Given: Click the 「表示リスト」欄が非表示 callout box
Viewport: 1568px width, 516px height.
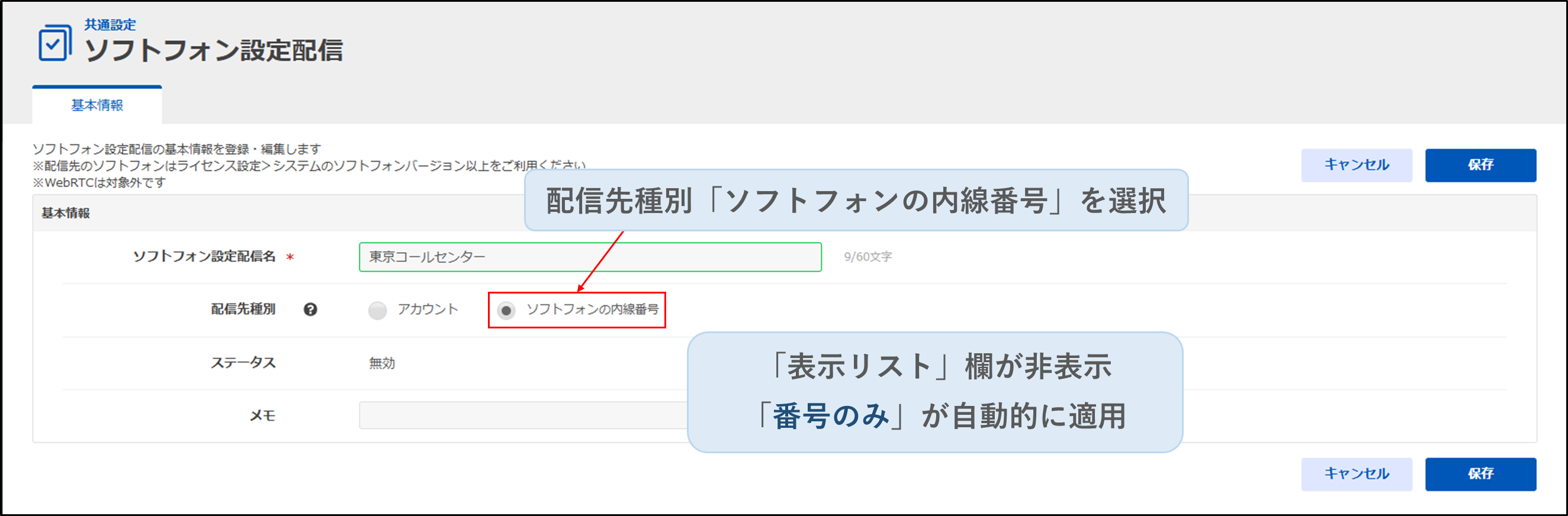Looking at the screenshot, I should (934, 392).
